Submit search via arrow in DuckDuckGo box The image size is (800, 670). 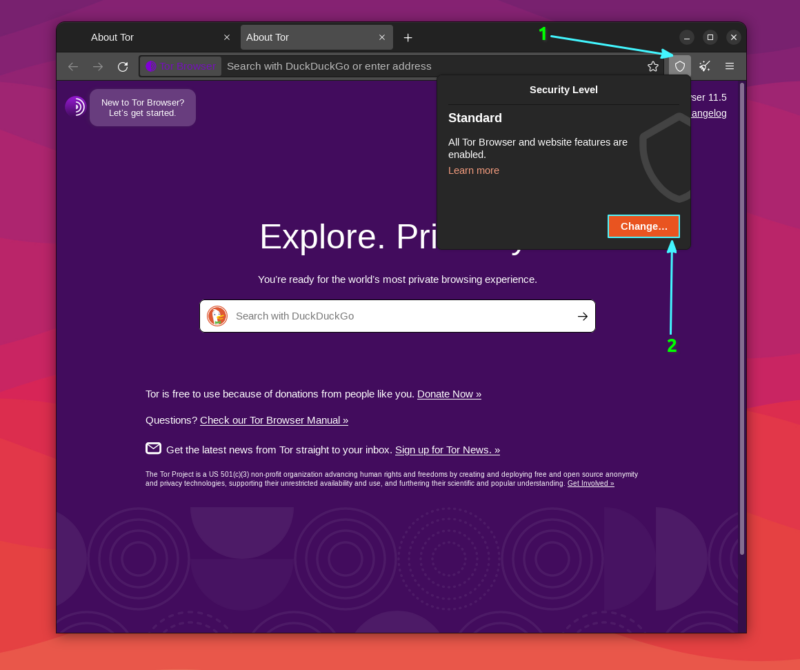(x=582, y=315)
